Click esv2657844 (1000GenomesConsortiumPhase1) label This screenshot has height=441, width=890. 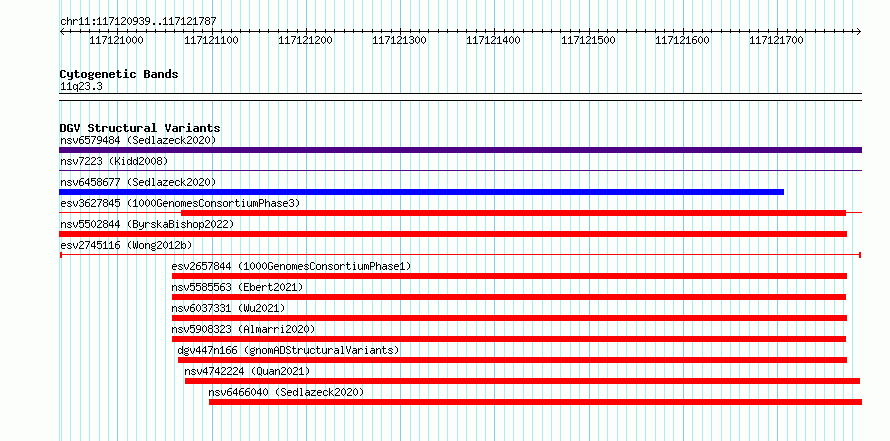point(291,266)
